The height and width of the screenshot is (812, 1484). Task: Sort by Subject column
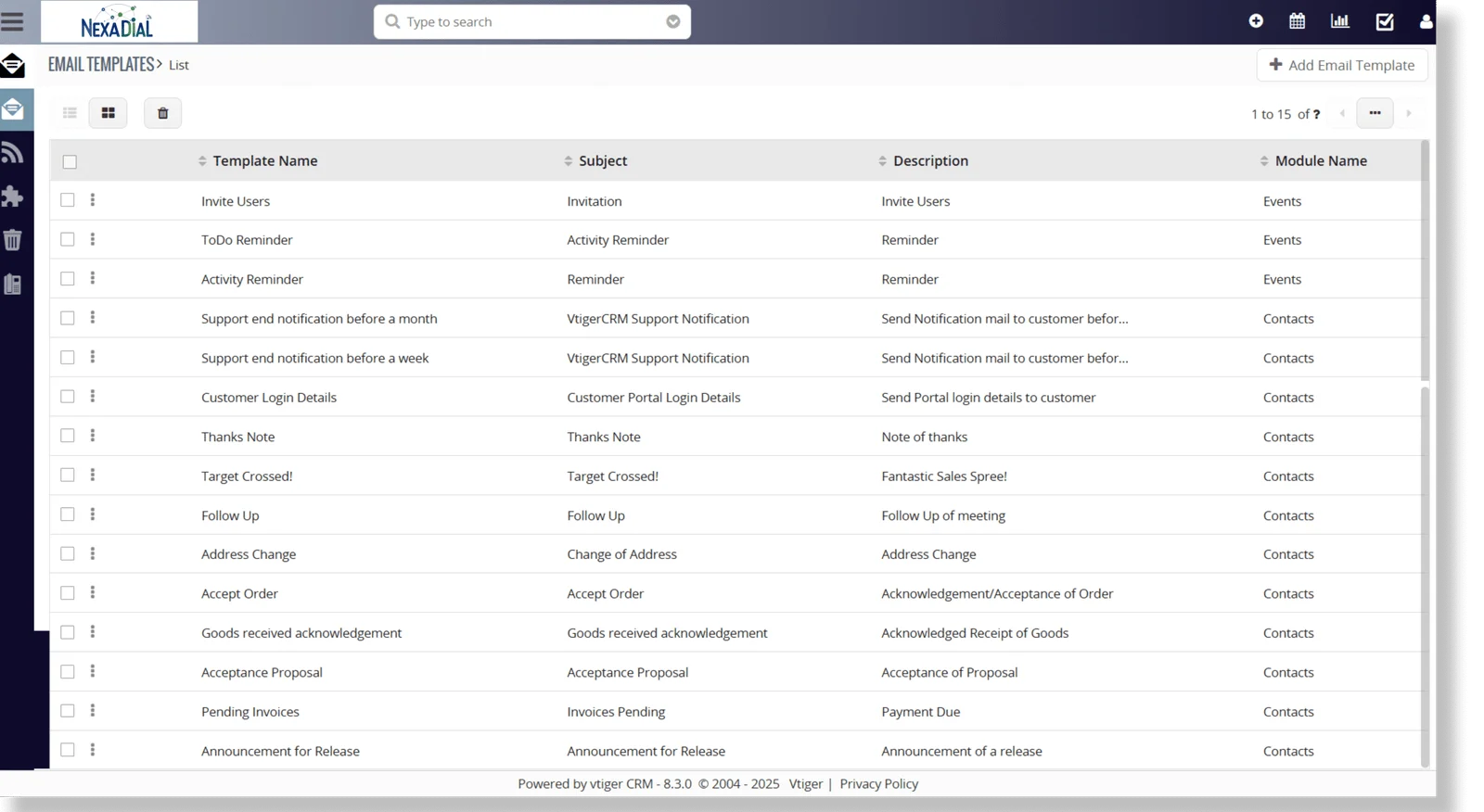tap(595, 160)
